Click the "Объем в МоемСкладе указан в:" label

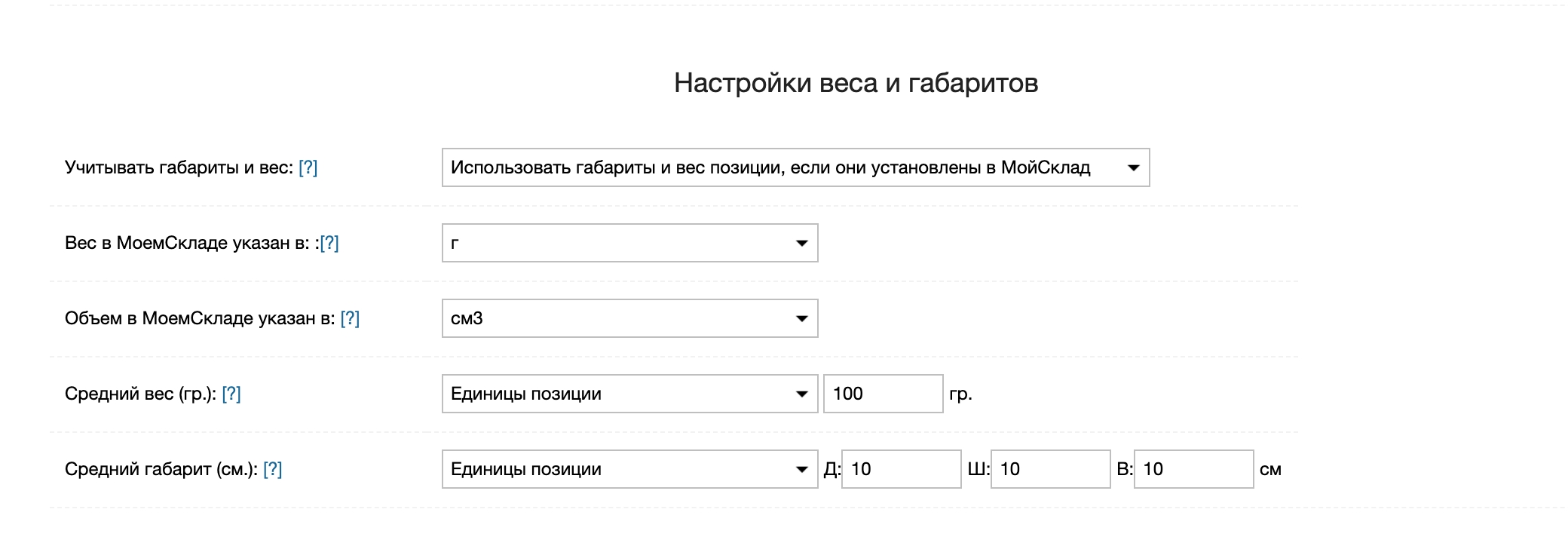(200, 318)
